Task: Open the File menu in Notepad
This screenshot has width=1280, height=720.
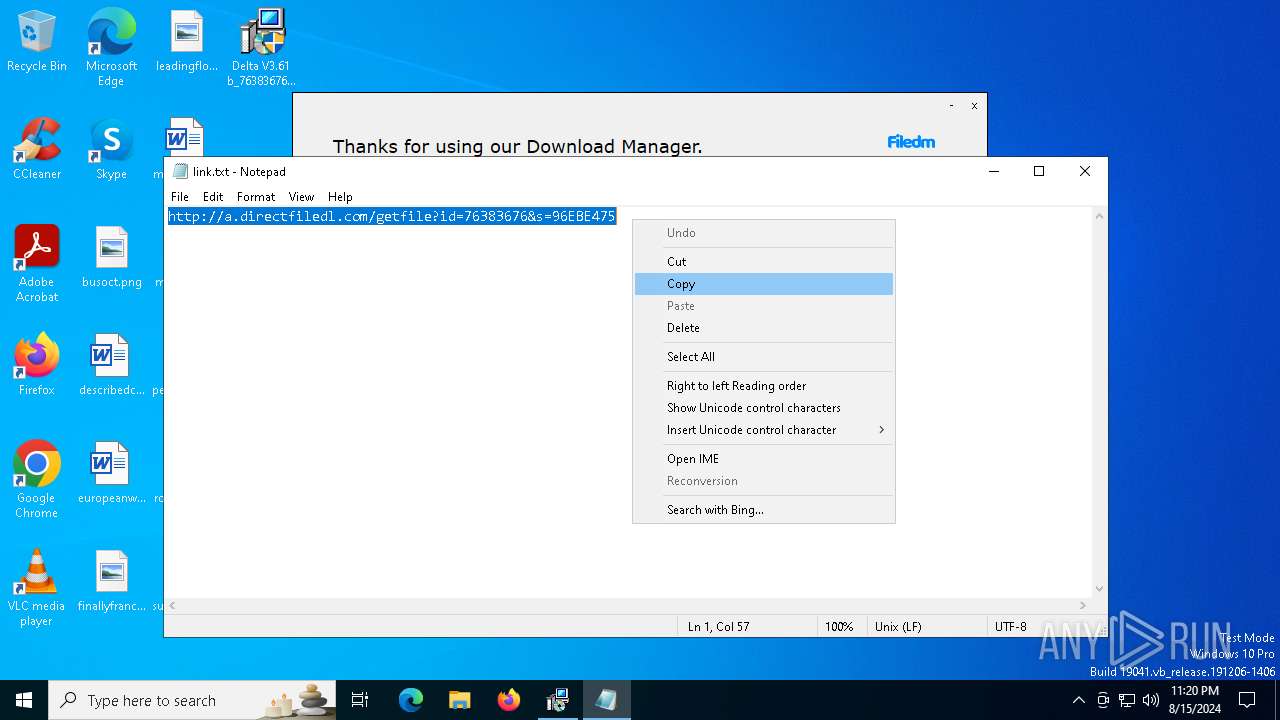Action: tap(180, 197)
